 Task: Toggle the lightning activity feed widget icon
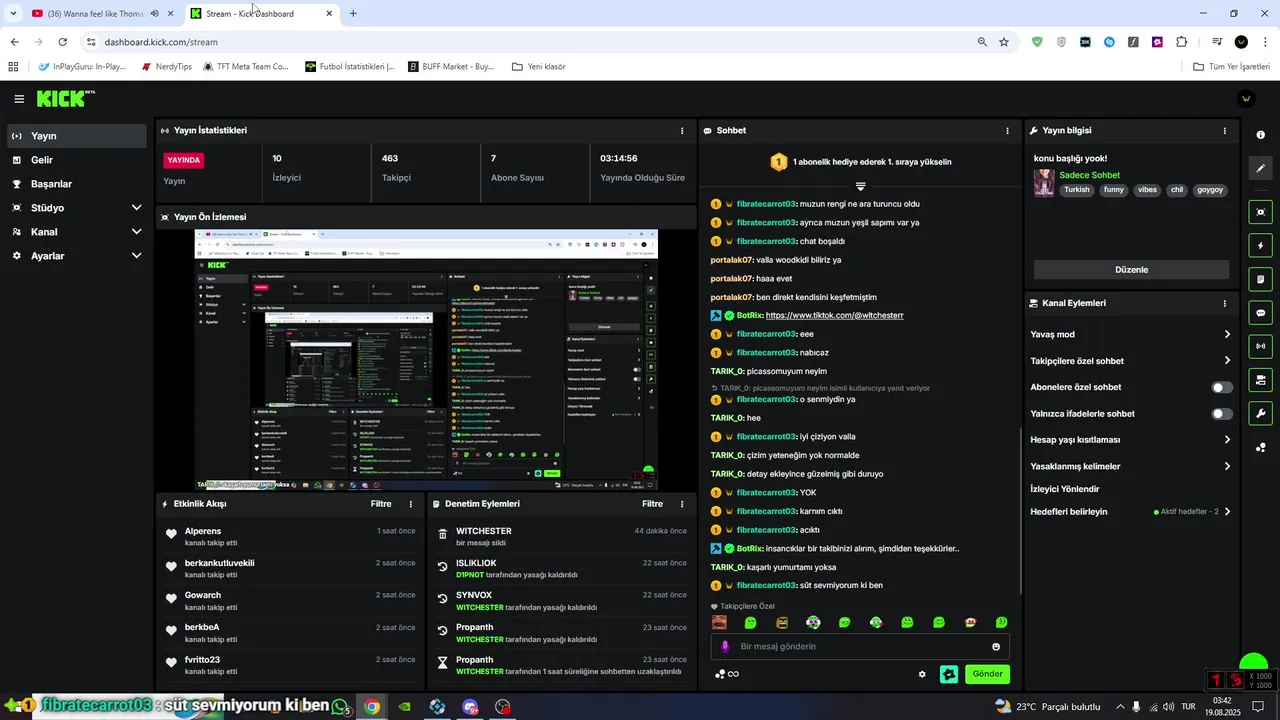1260,246
